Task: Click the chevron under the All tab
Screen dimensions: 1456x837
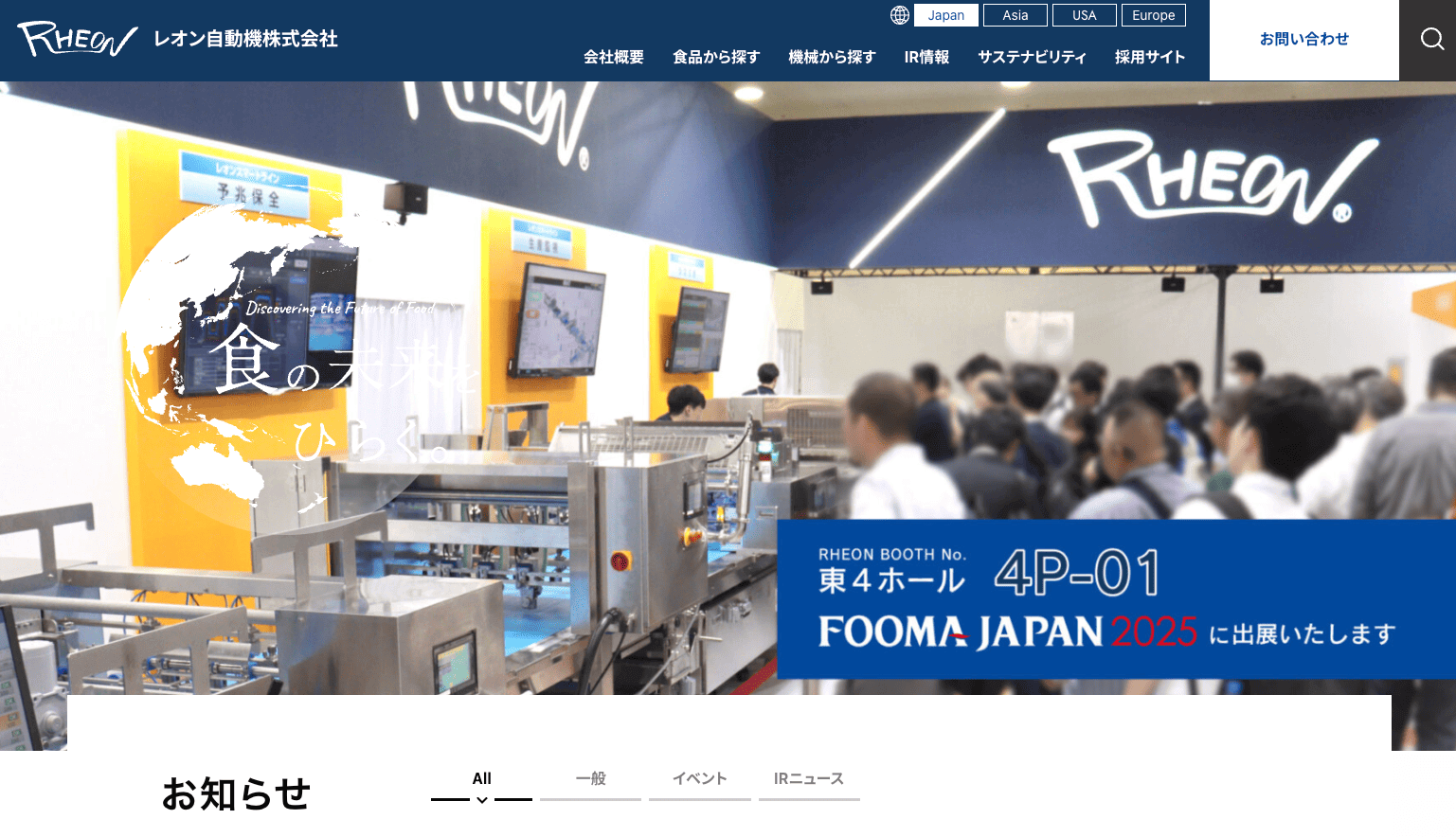Action: [482, 800]
